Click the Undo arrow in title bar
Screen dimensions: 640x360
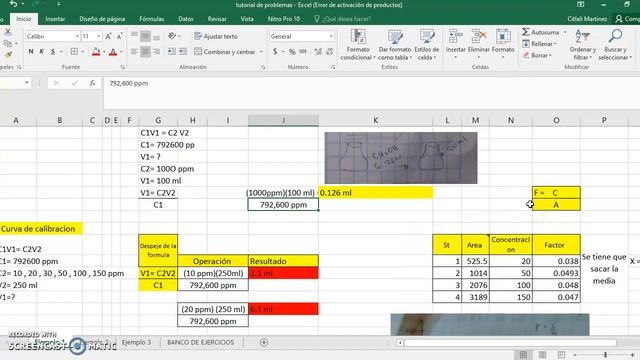click(x=13, y=4)
